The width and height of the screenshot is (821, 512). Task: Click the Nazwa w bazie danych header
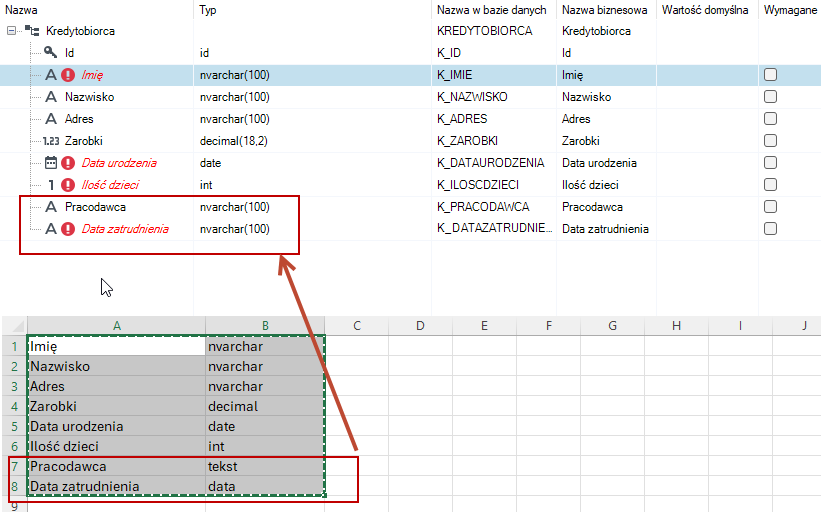click(494, 10)
